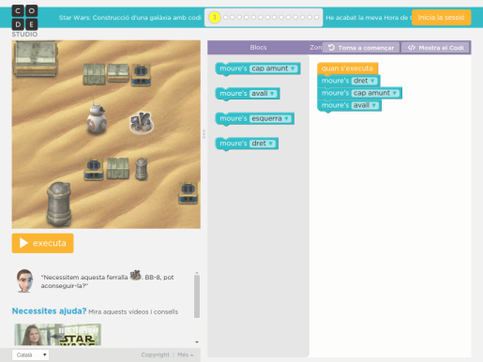Click the Blocs toolbox header
This screenshot has width=483, height=362.
(x=258, y=47)
